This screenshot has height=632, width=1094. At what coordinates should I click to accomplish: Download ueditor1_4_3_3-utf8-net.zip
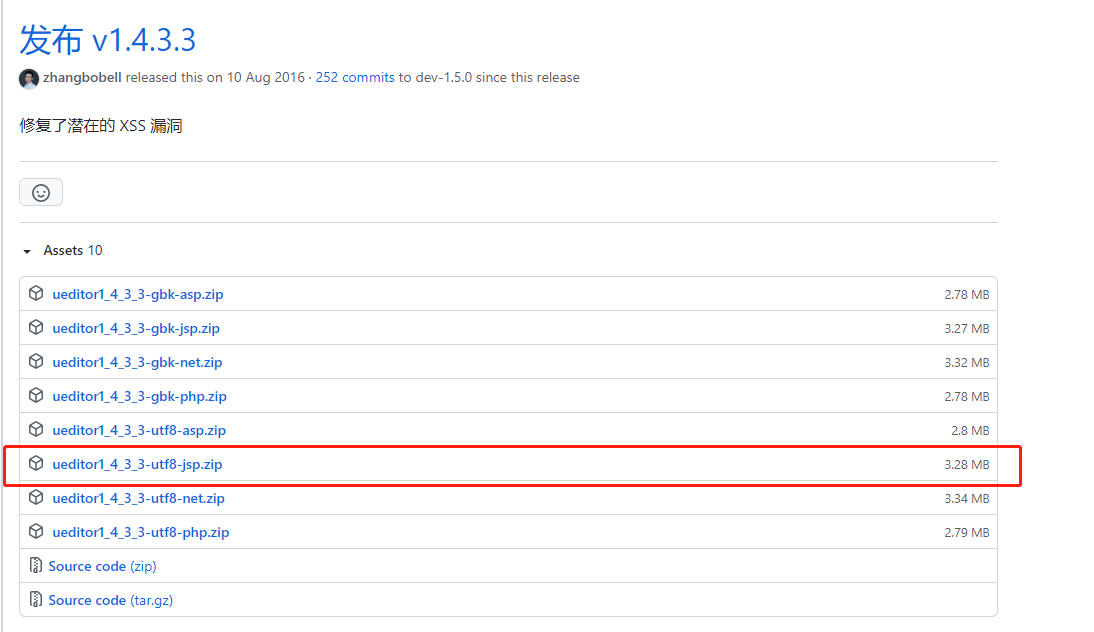(x=138, y=499)
